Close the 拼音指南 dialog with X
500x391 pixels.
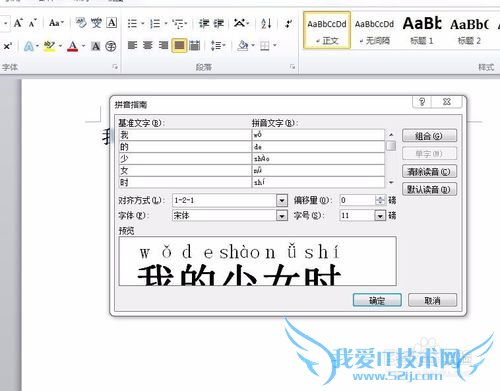click(447, 102)
